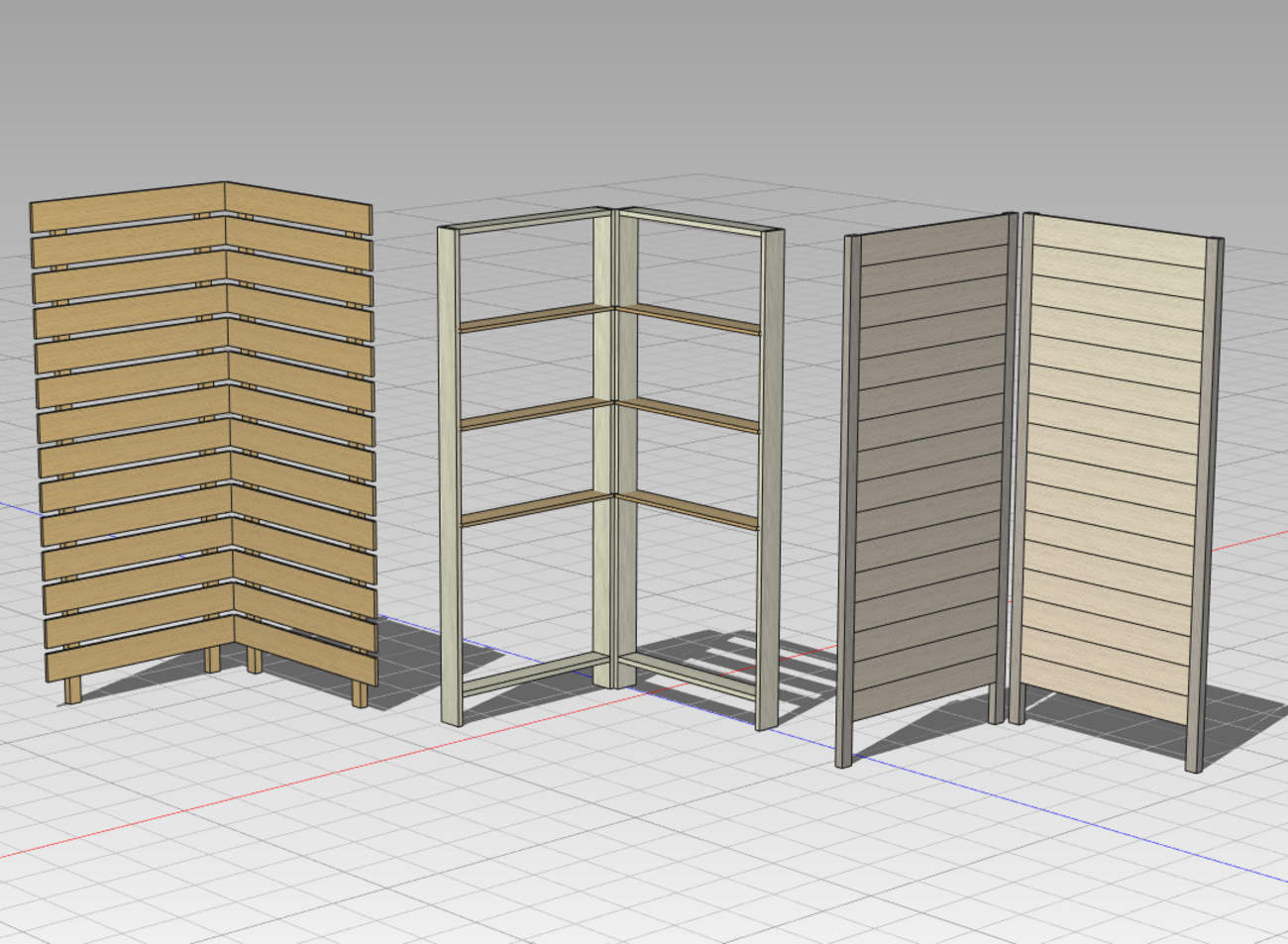Select the top-left rail of the shelving frame
This screenshot has width=1288, height=944.
(525, 222)
